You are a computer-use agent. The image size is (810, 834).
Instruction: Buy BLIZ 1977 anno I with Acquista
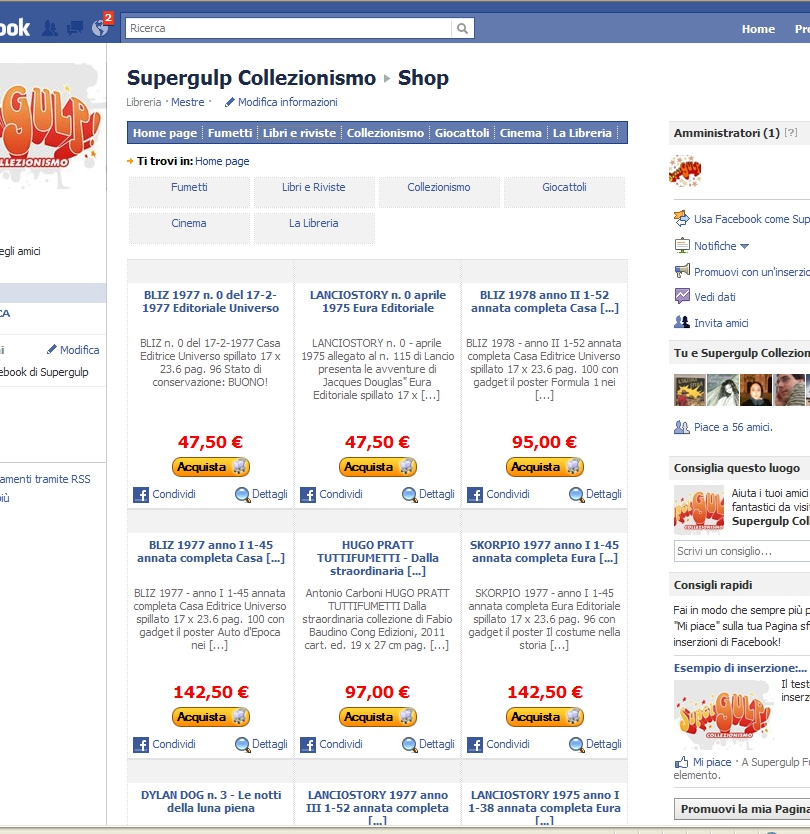[211, 716]
